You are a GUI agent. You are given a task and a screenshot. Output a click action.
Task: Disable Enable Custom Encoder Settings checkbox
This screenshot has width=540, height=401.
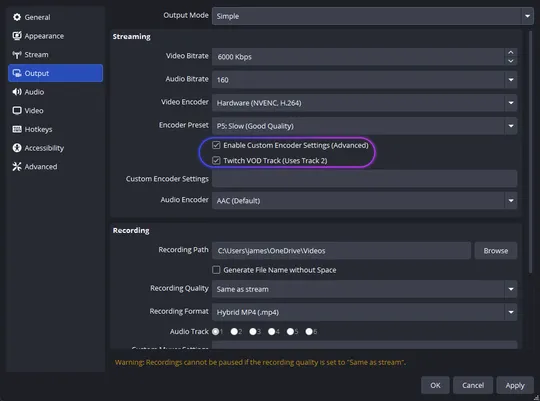coord(216,145)
